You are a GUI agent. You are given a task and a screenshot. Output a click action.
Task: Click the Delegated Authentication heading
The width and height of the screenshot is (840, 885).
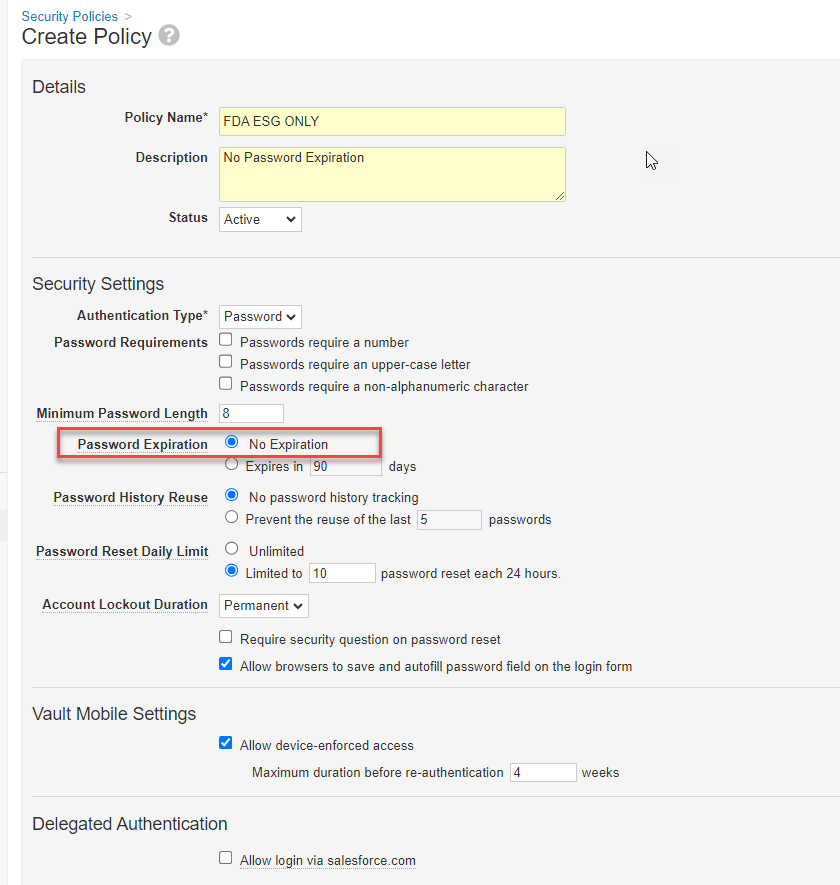tap(130, 824)
